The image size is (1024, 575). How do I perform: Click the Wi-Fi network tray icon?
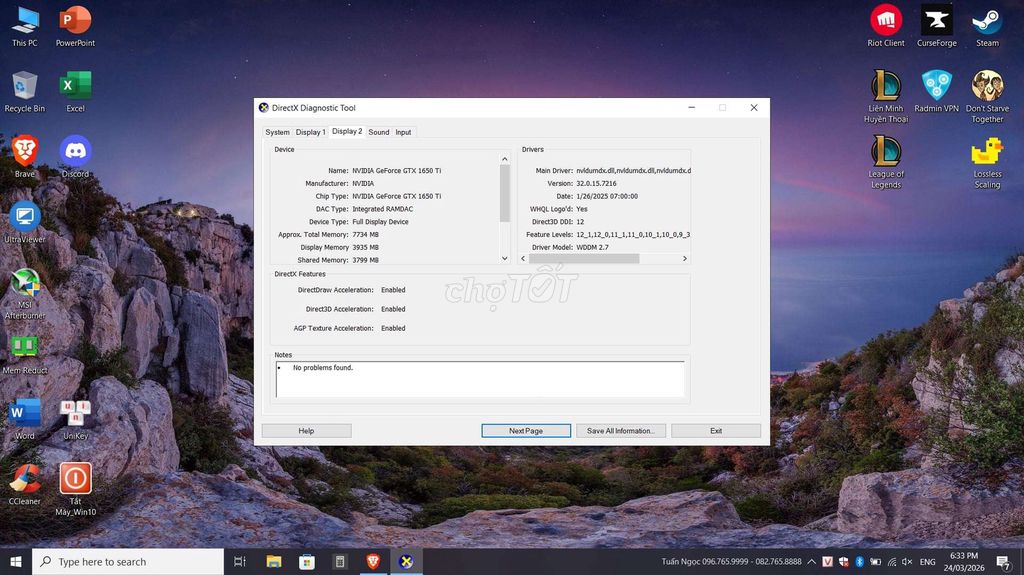click(891, 561)
